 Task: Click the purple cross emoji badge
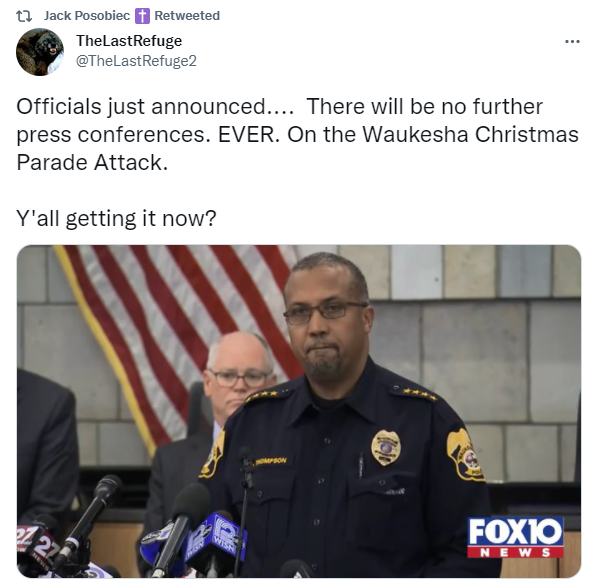(142, 16)
